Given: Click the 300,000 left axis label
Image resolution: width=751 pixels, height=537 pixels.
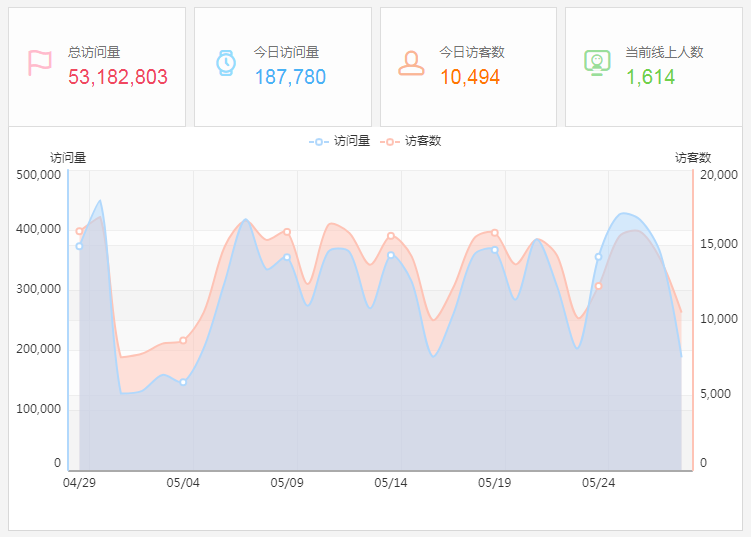Looking at the screenshot, I should pos(39,289).
